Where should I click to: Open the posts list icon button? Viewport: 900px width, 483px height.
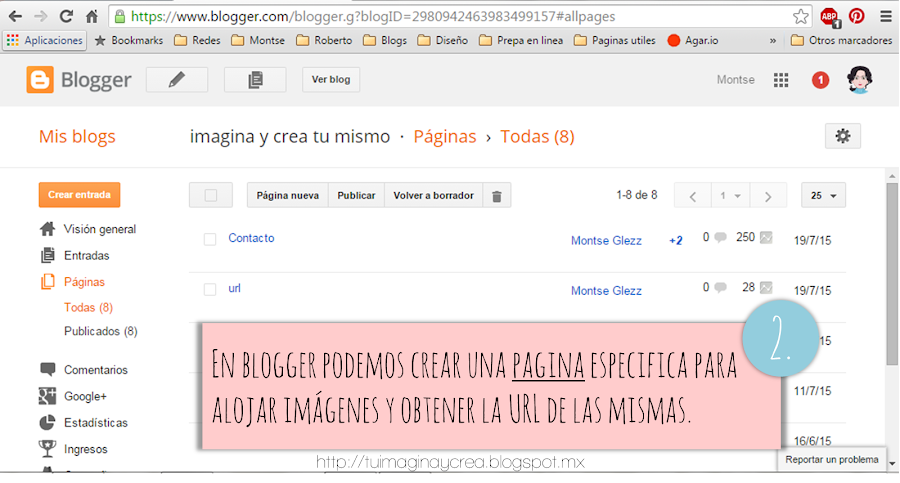pyautogui.click(x=255, y=79)
